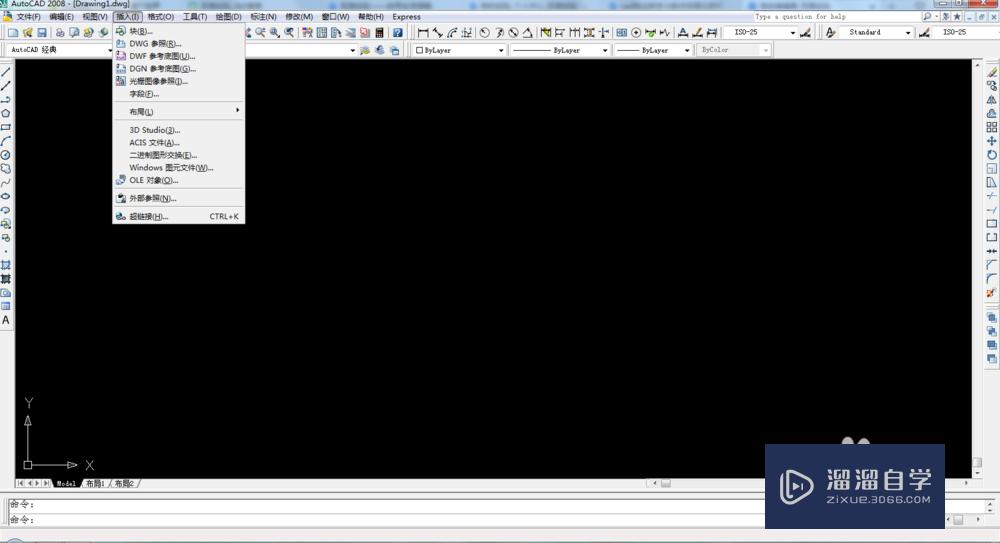Click the Dimension Style manager icon
This screenshot has height=543, width=1000.
point(805,32)
